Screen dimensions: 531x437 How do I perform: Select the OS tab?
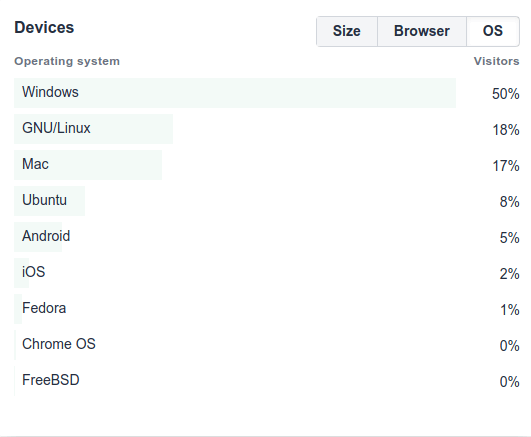pos(493,31)
